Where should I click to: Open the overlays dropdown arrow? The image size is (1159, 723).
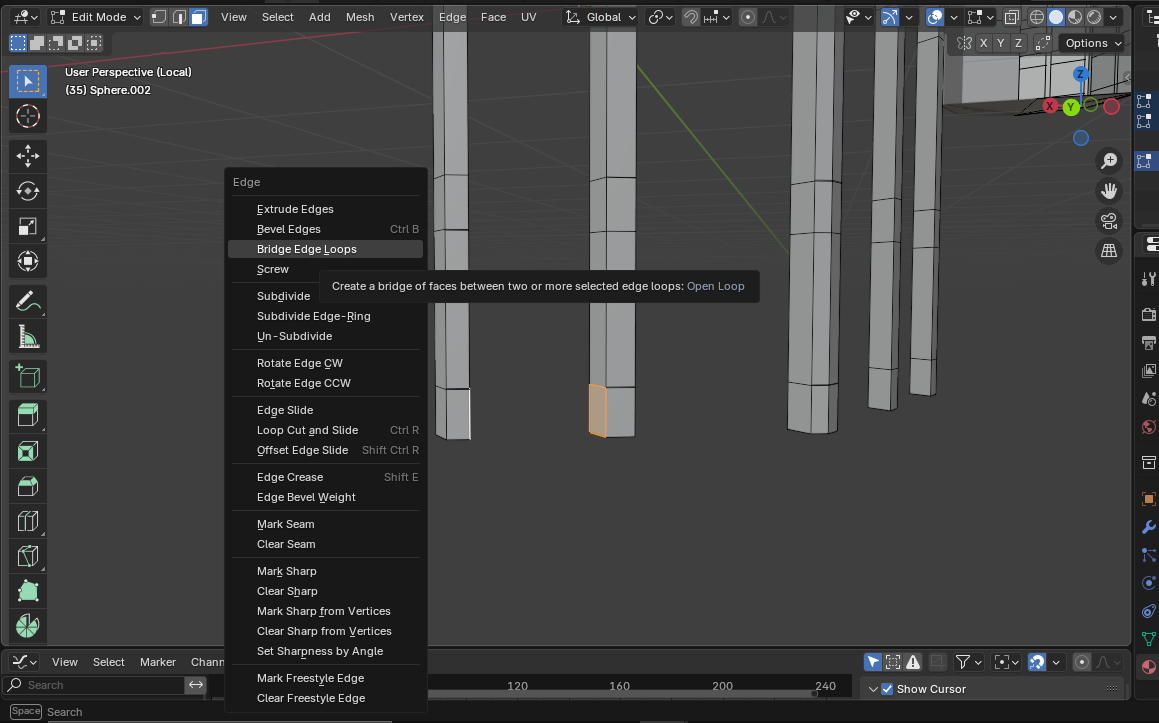point(954,17)
